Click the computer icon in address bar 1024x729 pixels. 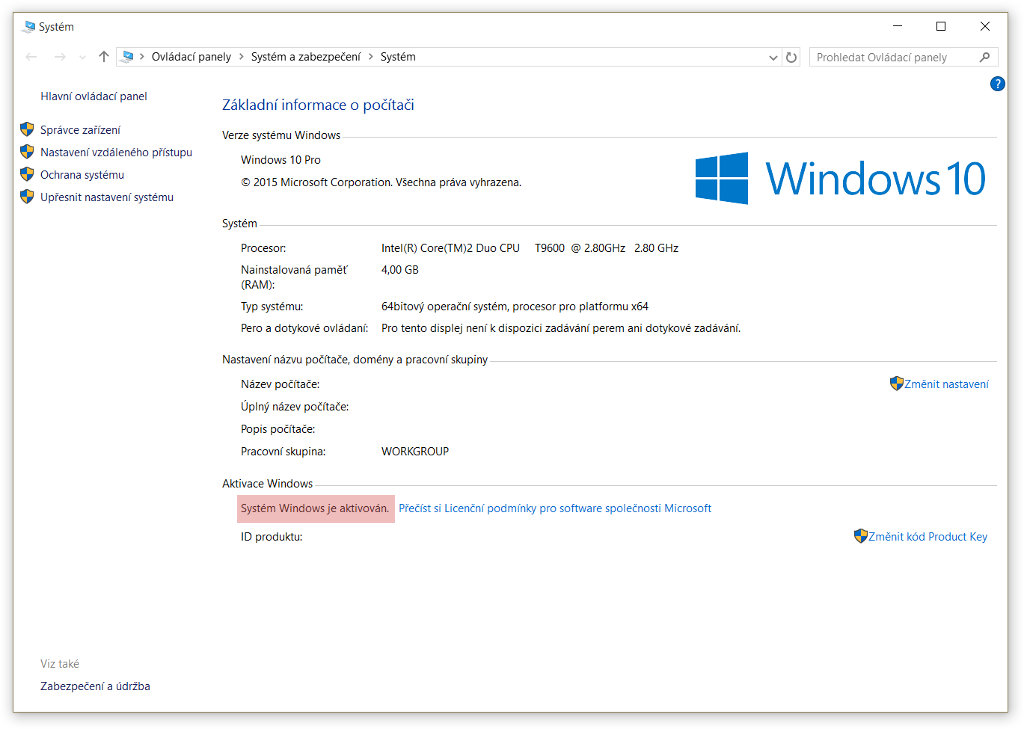128,57
